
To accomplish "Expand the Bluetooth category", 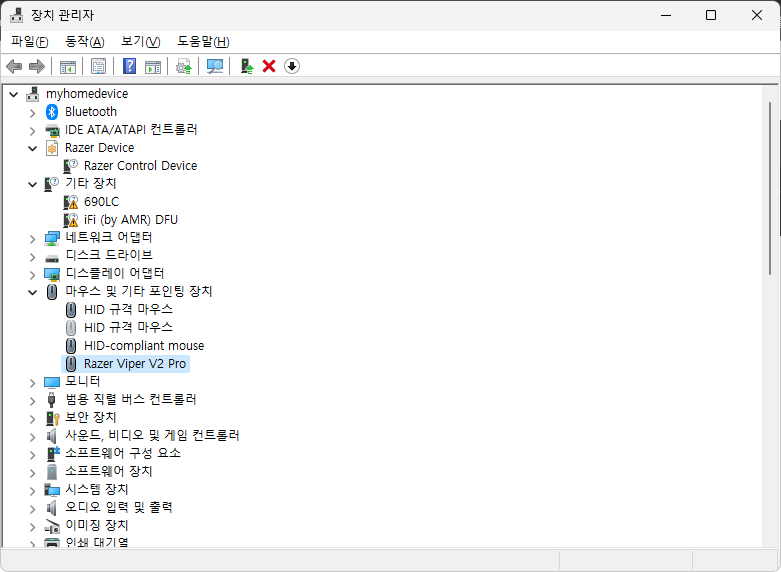I will 33,113.
